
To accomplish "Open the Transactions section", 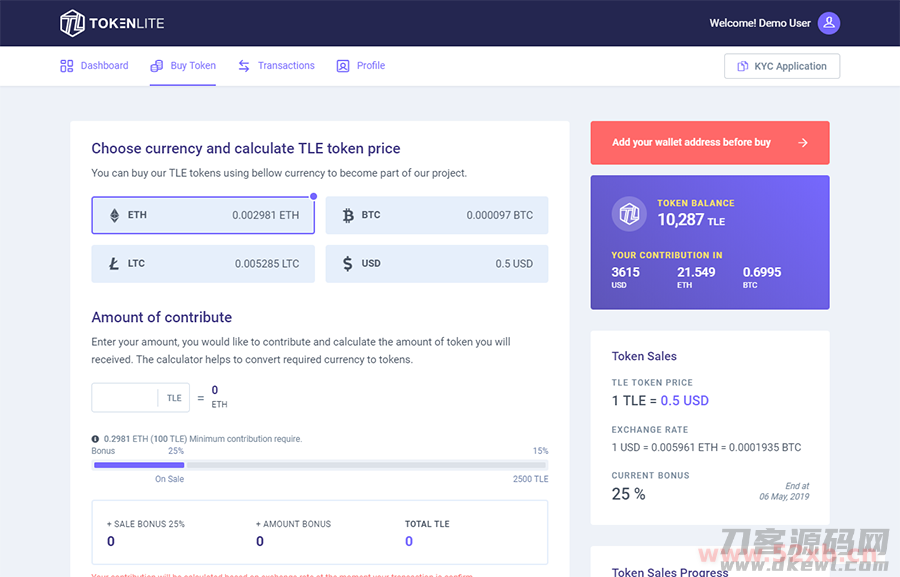I will [x=276, y=66].
